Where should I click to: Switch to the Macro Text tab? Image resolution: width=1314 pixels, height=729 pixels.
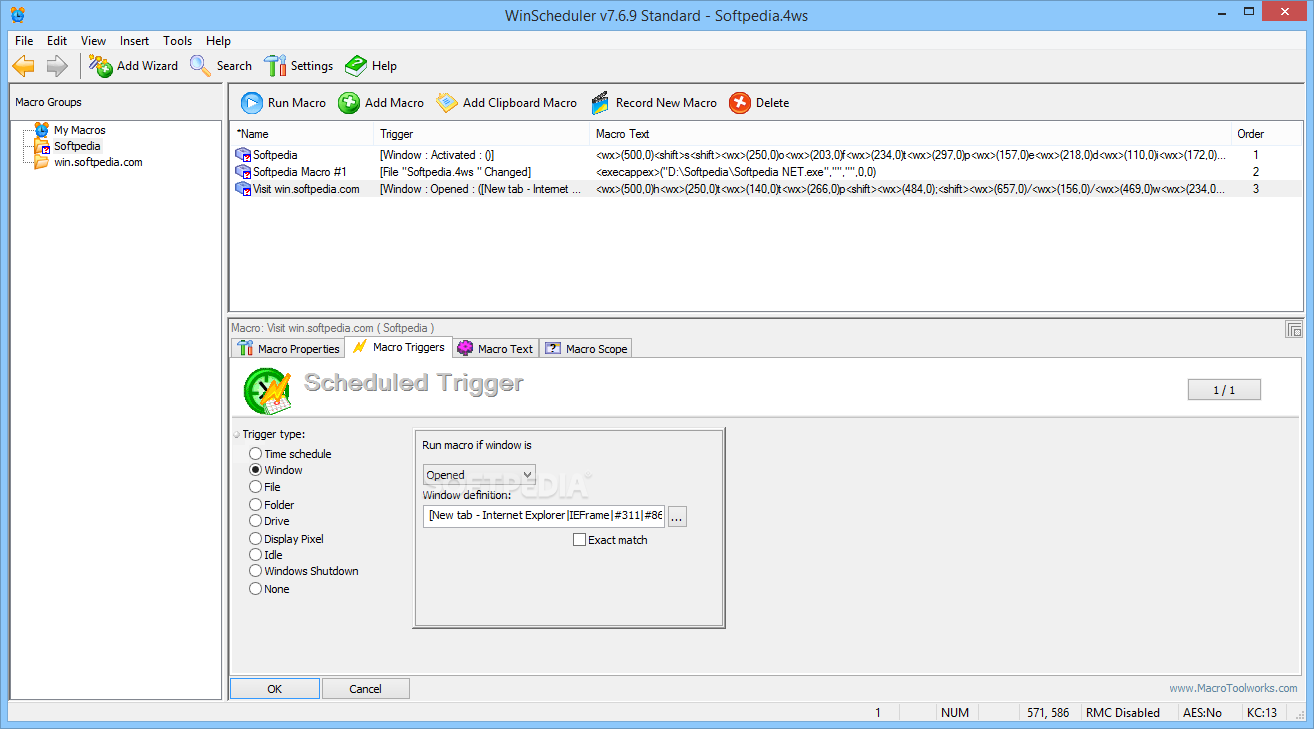(496, 348)
